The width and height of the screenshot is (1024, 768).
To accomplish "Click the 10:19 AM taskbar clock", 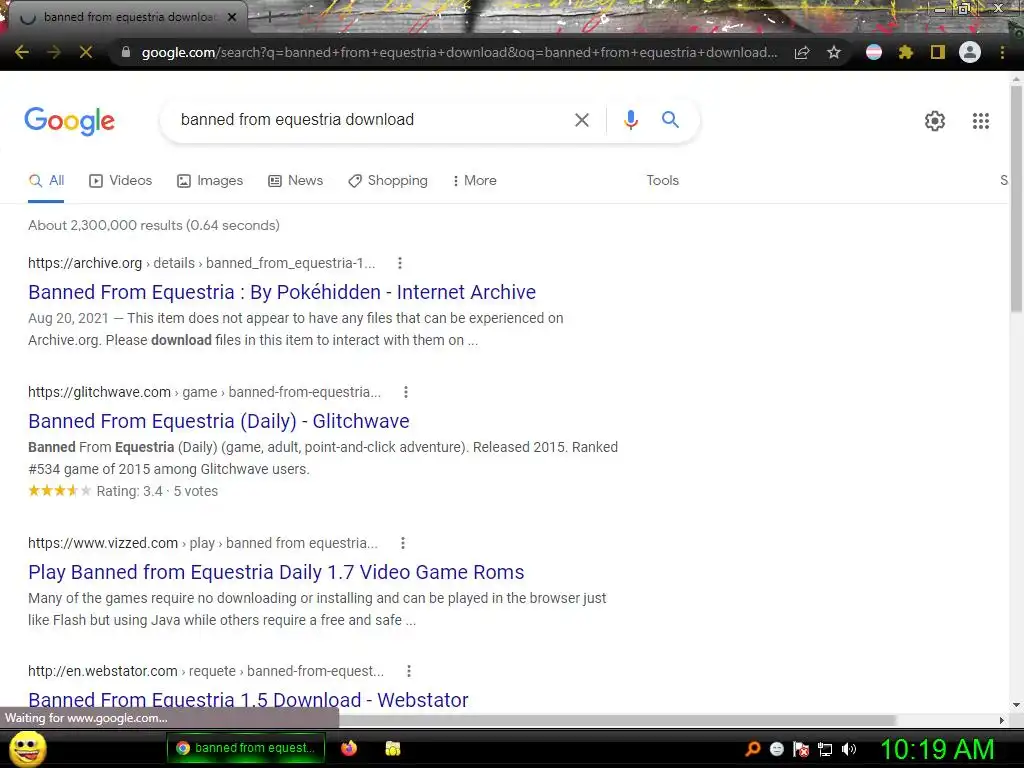I will coord(937,749).
